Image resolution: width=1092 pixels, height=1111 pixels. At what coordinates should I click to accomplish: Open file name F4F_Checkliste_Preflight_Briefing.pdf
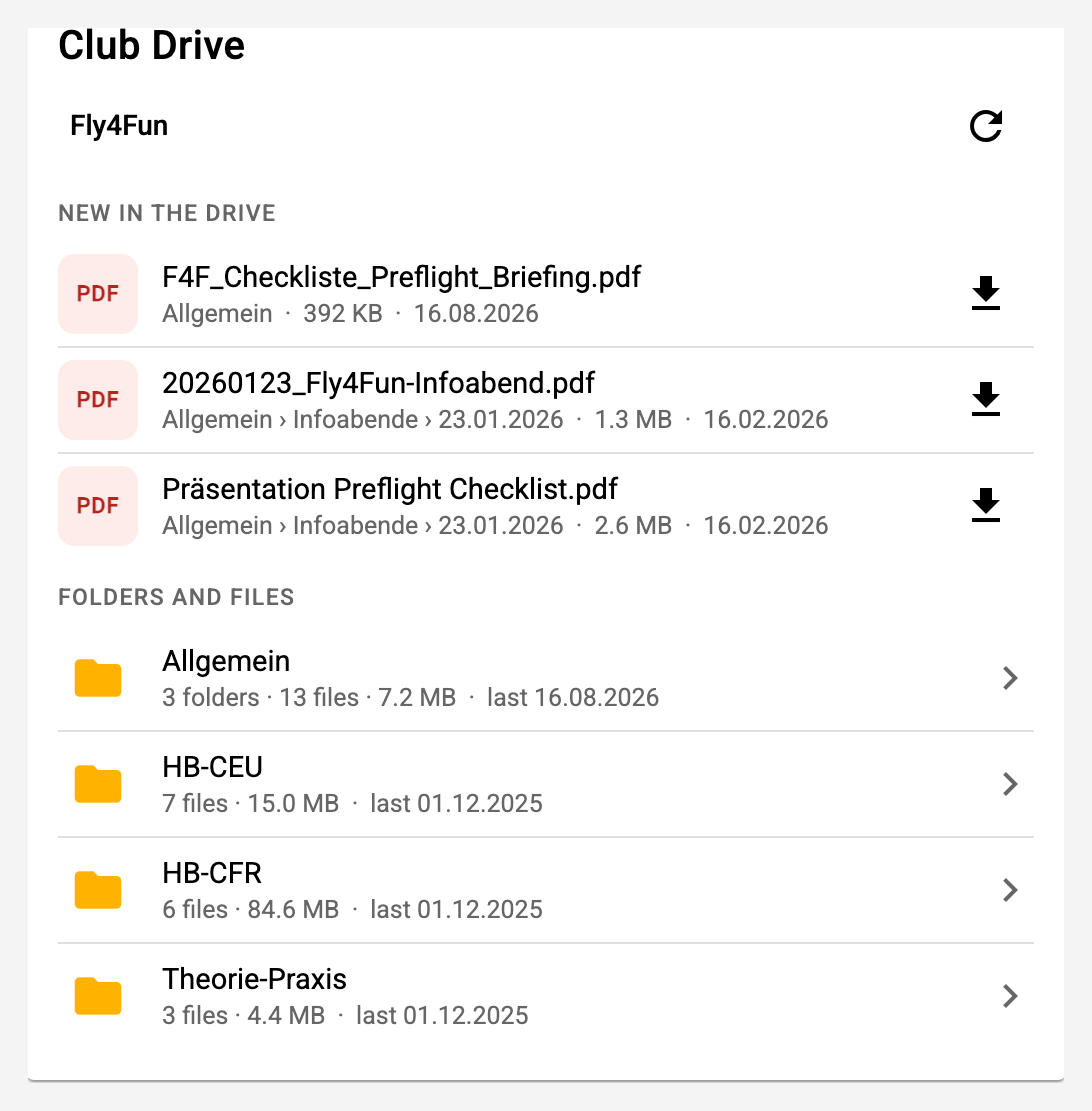click(x=401, y=277)
